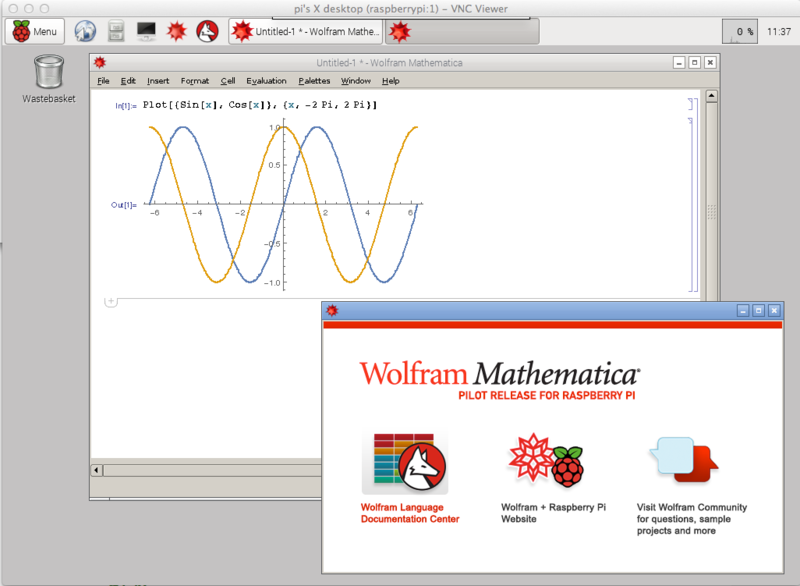This screenshot has height=586, width=800.
Task: Click the Mathematica notebook window title icon
Action: [x=100, y=62]
